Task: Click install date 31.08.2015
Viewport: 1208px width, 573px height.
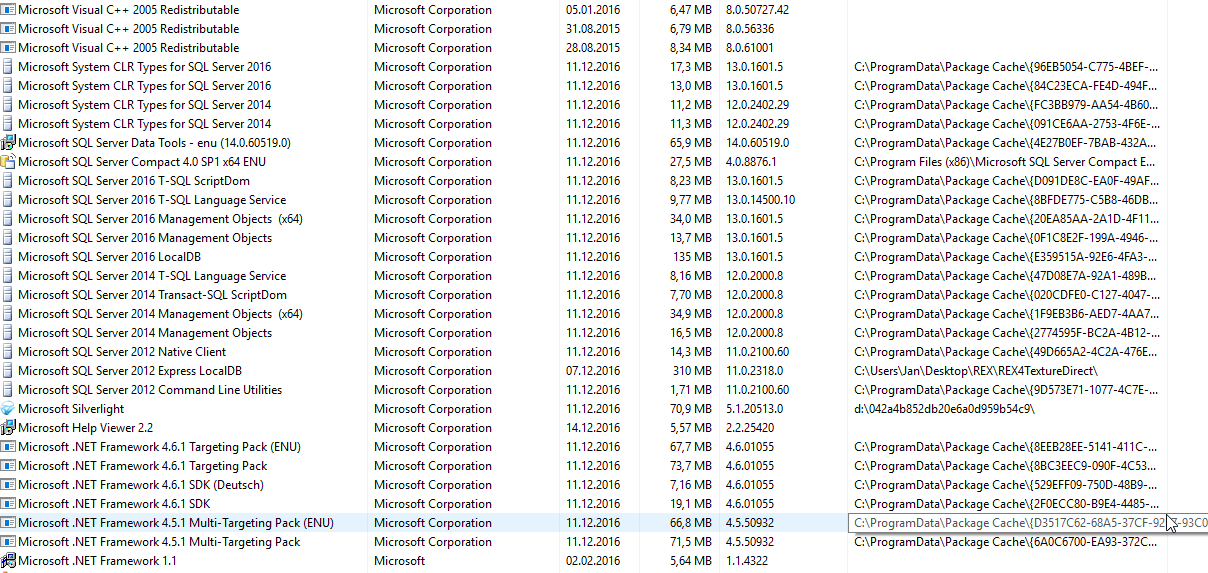Action: point(593,29)
